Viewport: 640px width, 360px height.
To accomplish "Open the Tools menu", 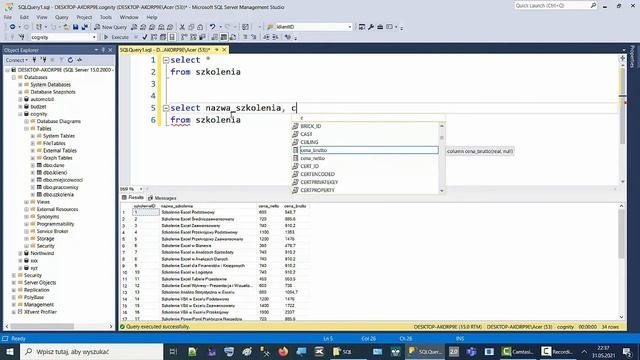I will (x=106, y=17).
